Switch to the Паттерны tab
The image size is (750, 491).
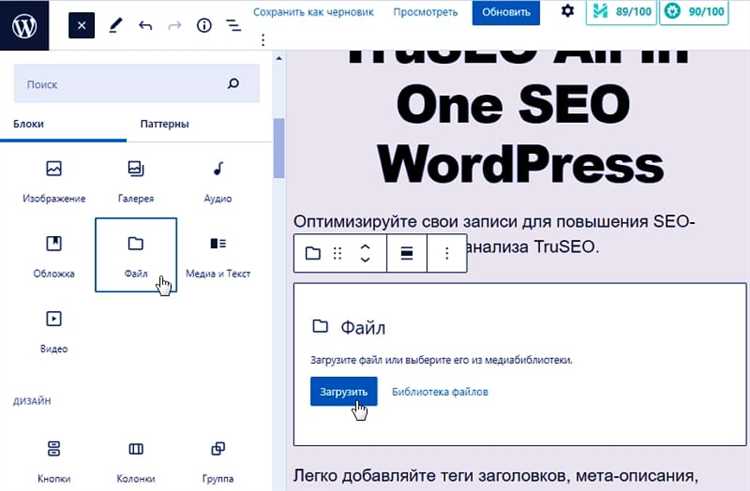pos(165,124)
